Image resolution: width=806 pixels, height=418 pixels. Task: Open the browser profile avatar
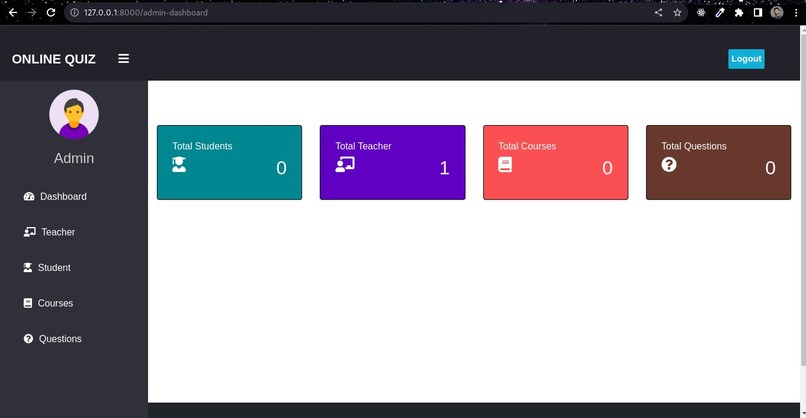(x=777, y=12)
